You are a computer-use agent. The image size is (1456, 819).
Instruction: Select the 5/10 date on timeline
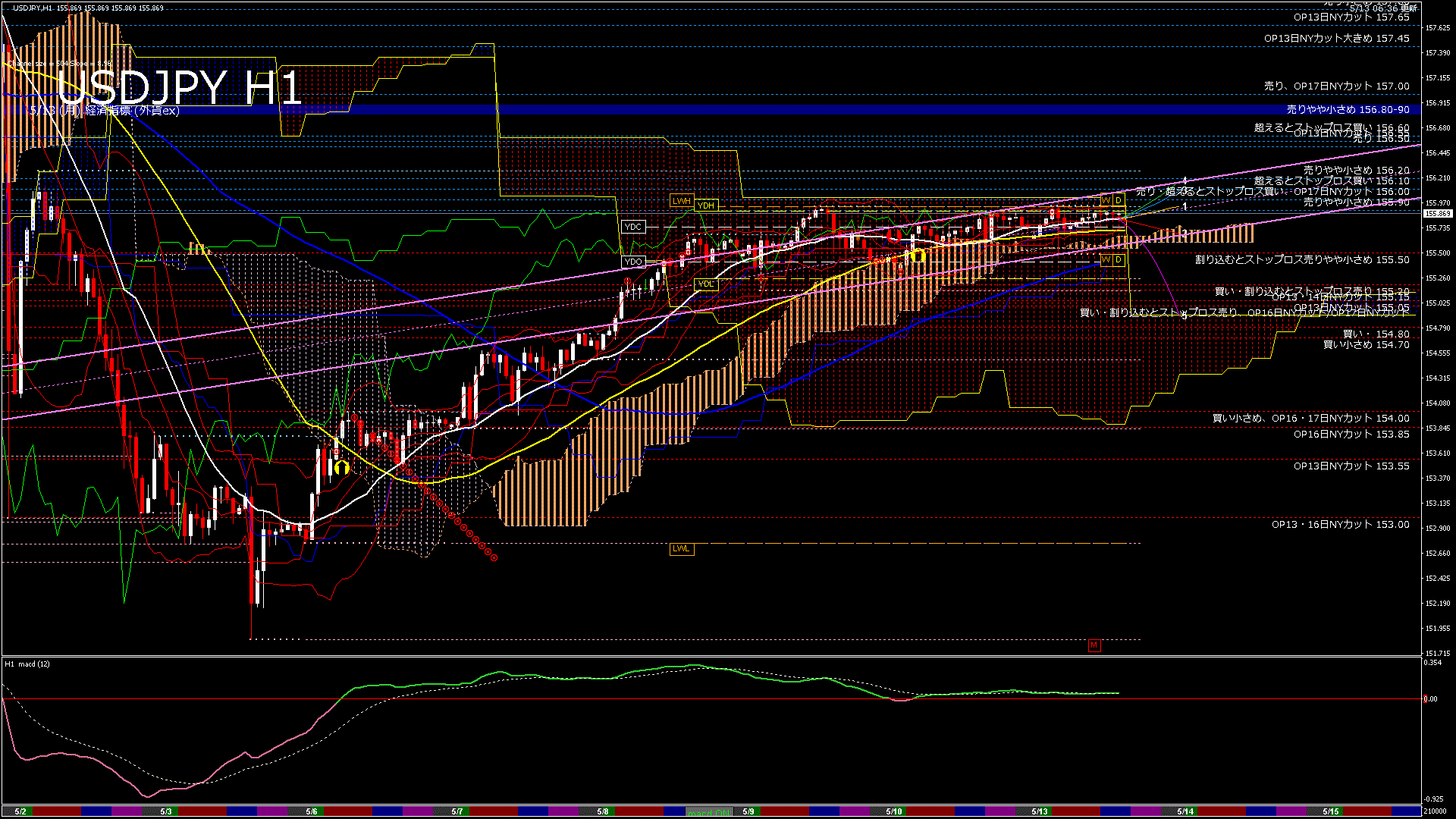[x=893, y=811]
